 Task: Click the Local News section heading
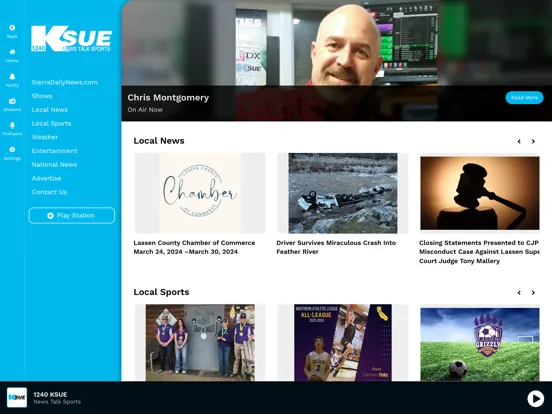[159, 141]
